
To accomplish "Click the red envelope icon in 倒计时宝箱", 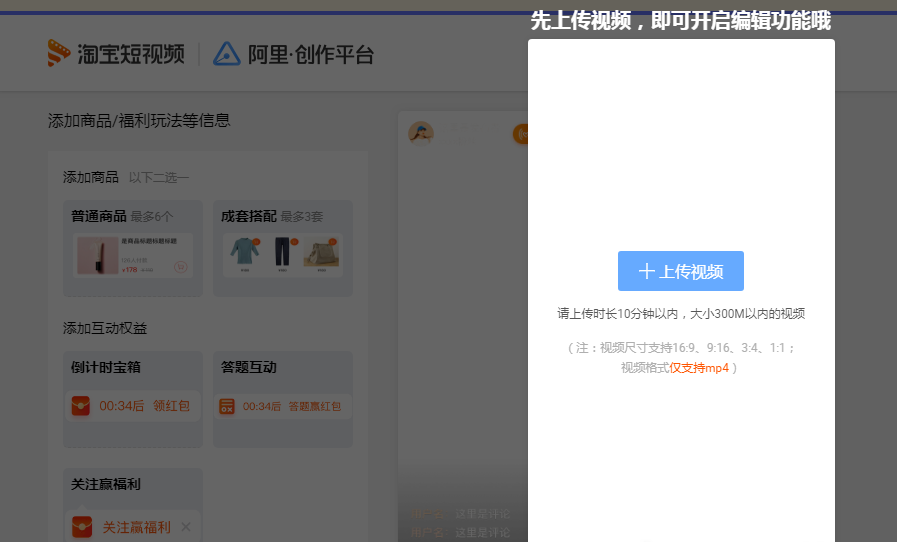I will click(x=82, y=406).
